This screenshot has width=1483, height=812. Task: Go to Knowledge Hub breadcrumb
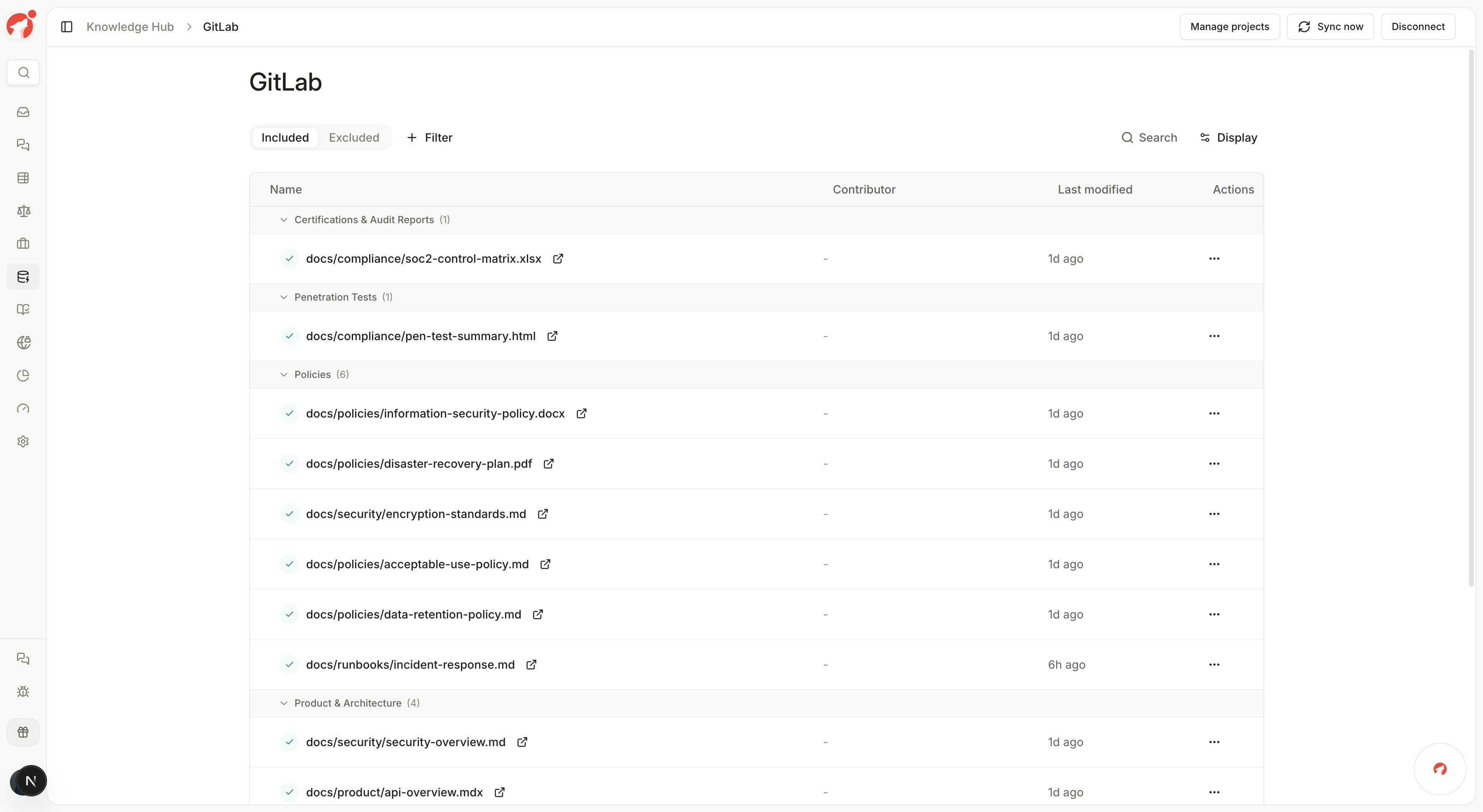[x=130, y=26]
